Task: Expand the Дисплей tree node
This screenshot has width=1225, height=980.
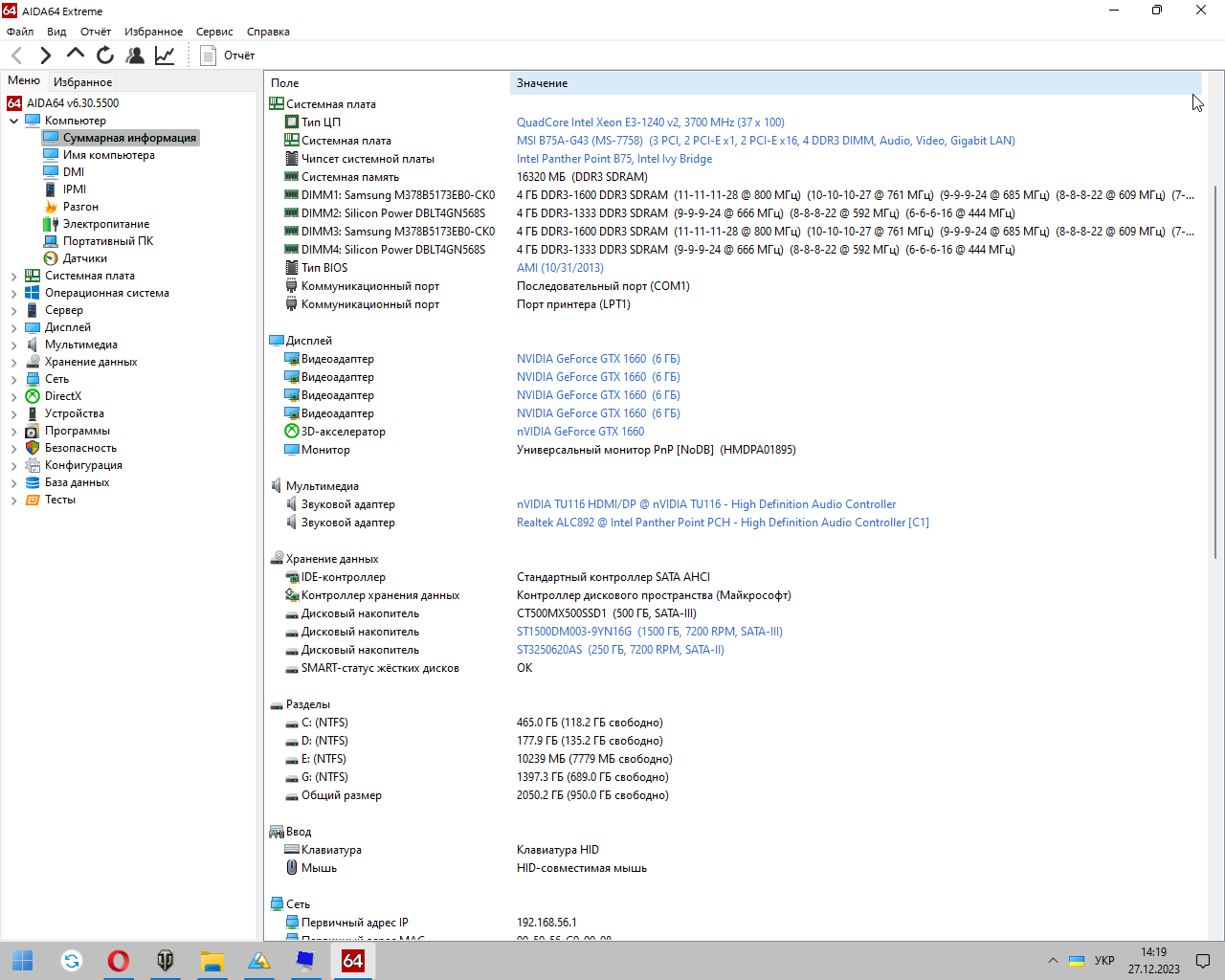Action: point(13,327)
